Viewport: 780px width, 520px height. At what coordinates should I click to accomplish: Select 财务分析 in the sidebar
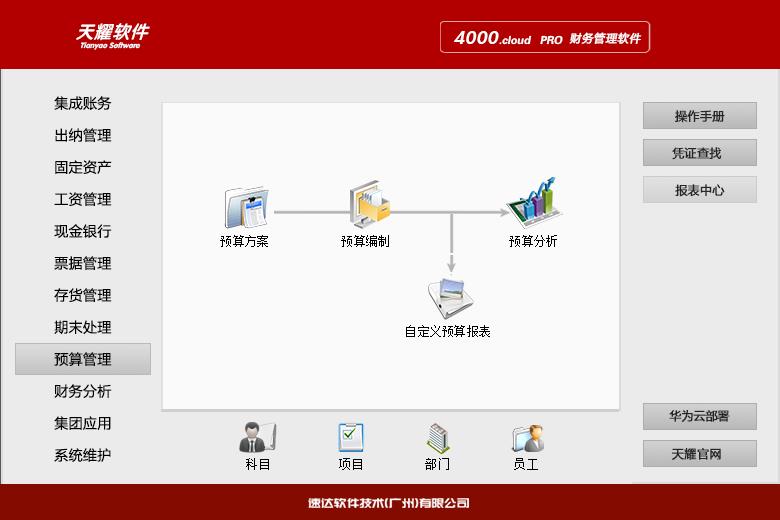83,391
